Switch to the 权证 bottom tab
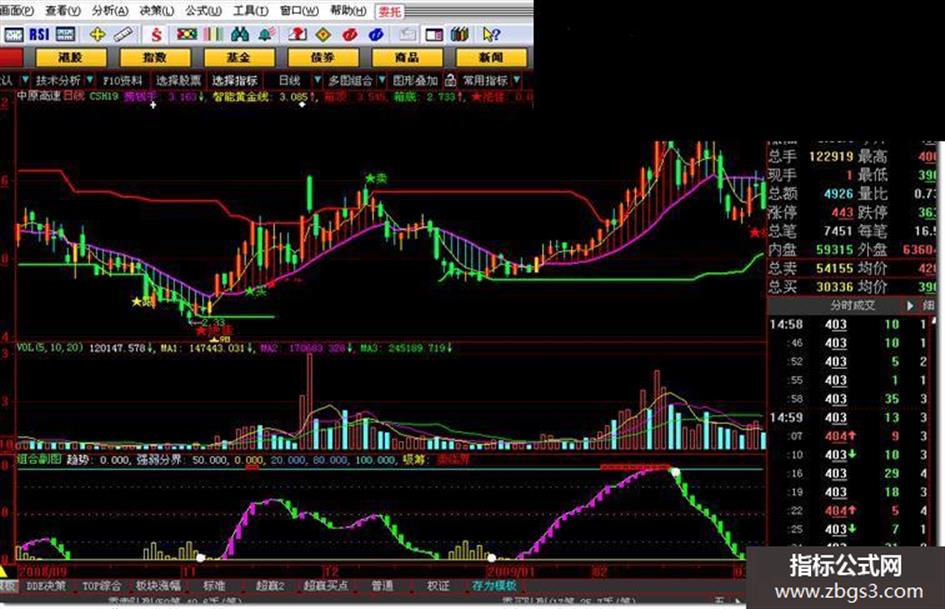945x609 pixels. (x=438, y=585)
